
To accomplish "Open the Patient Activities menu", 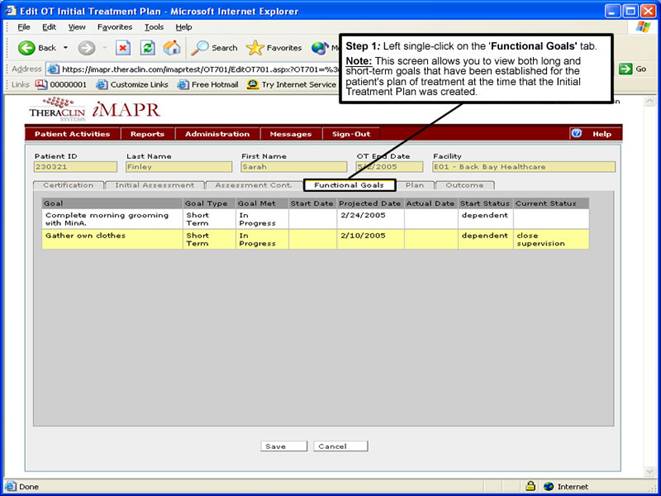I will 72,134.
